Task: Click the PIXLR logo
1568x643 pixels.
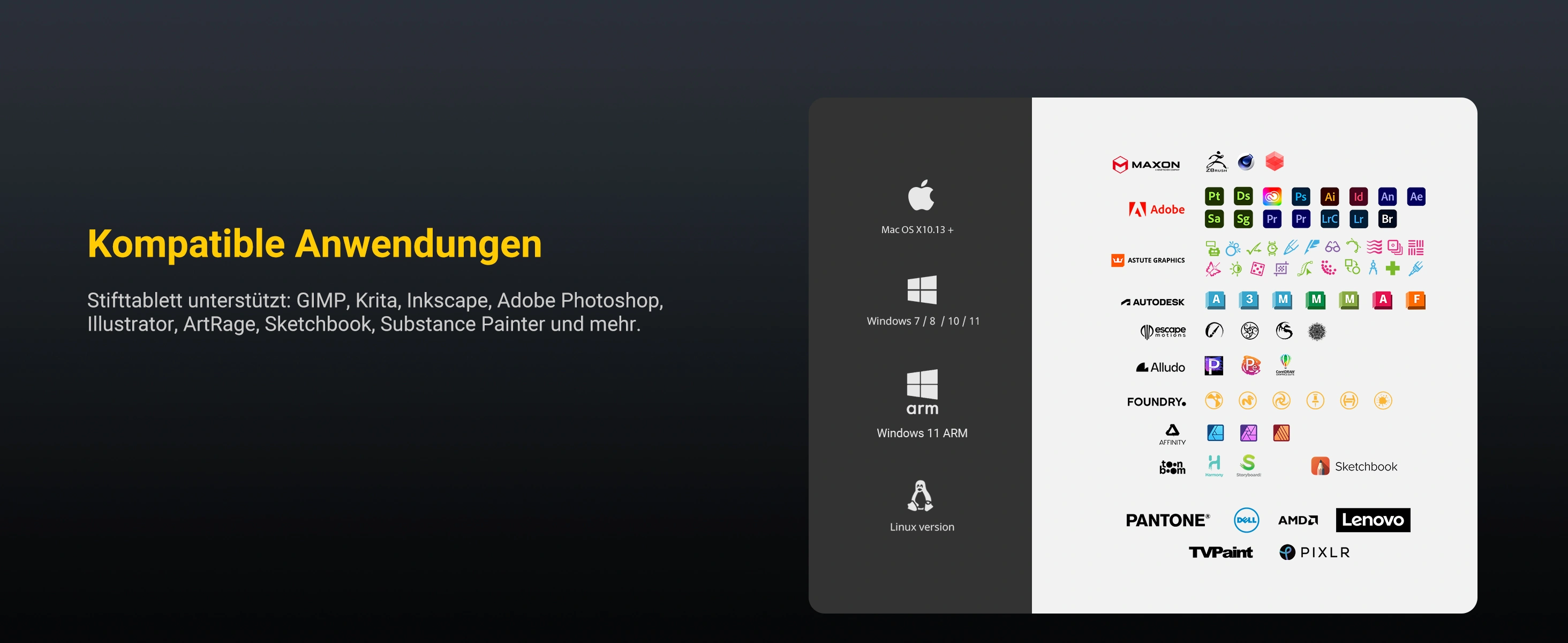Action: (1315, 552)
